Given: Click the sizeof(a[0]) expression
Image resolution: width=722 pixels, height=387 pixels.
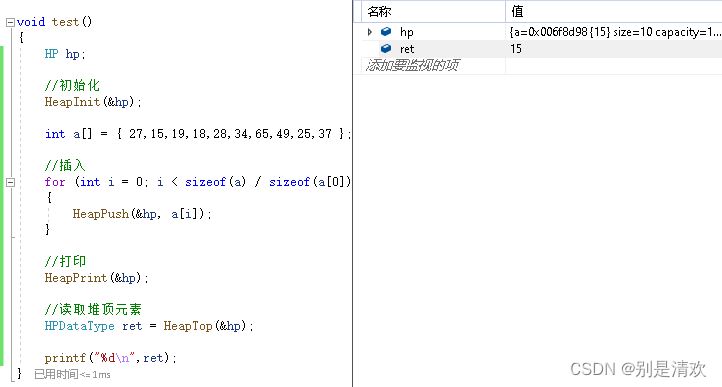Looking at the screenshot, I should [310, 182].
